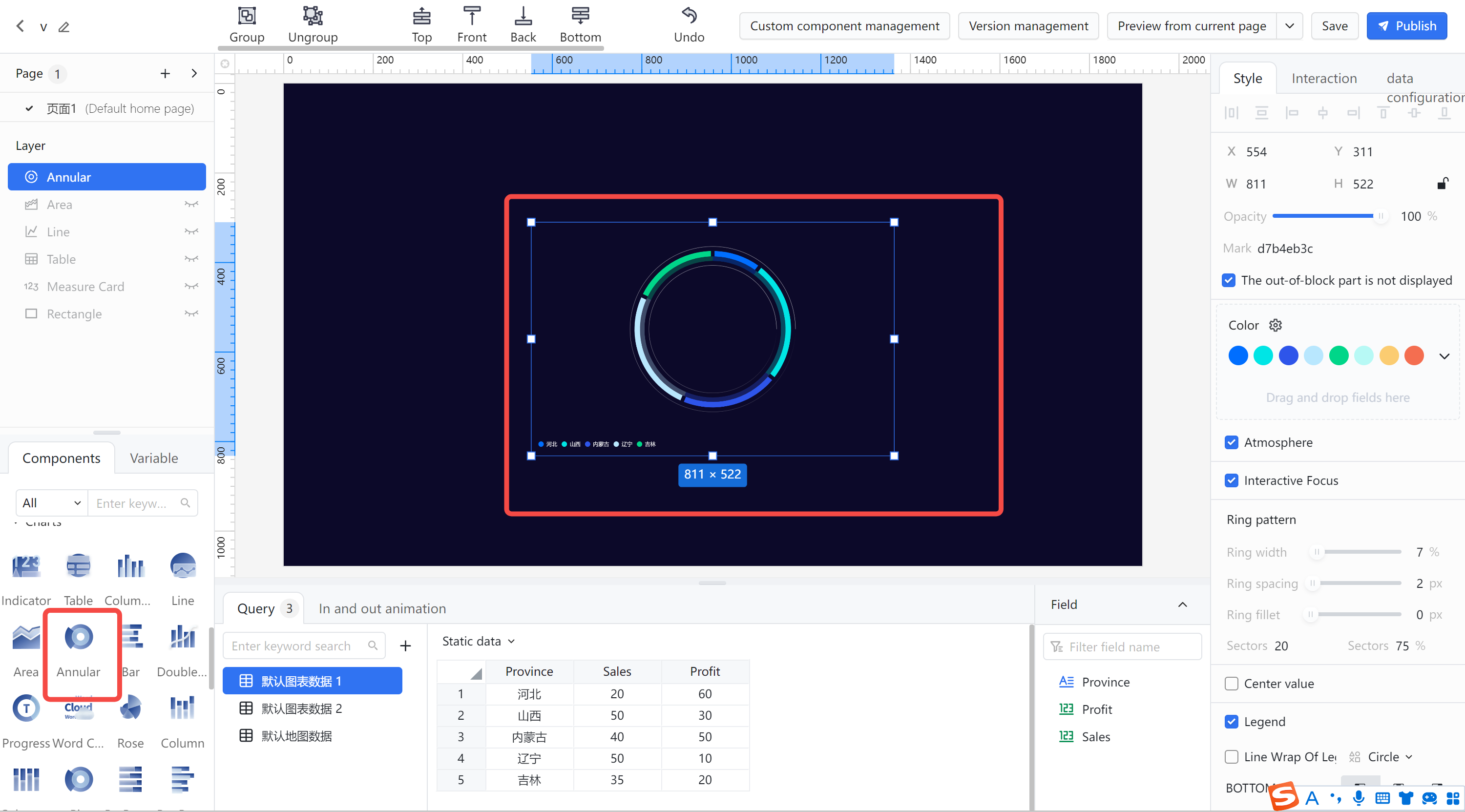Add the Table component
The height and width of the screenshot is (812, 1465).
78,579
